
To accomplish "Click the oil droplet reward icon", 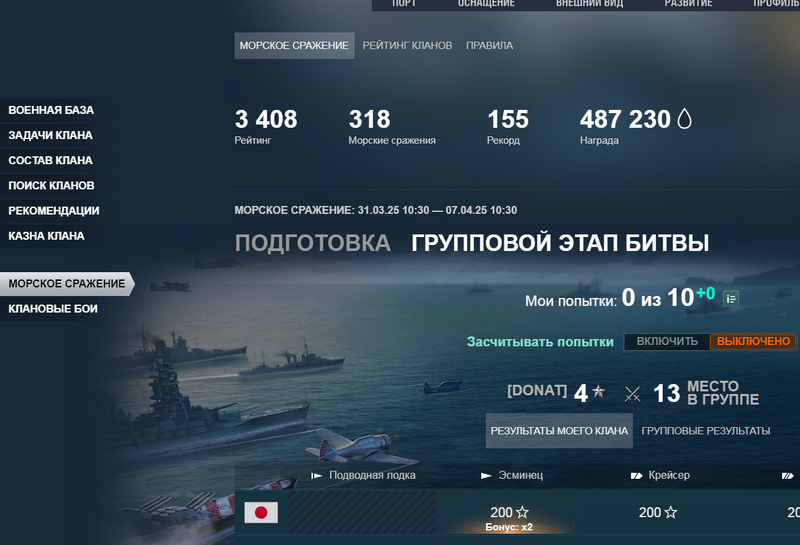I will tap(684, 119).
